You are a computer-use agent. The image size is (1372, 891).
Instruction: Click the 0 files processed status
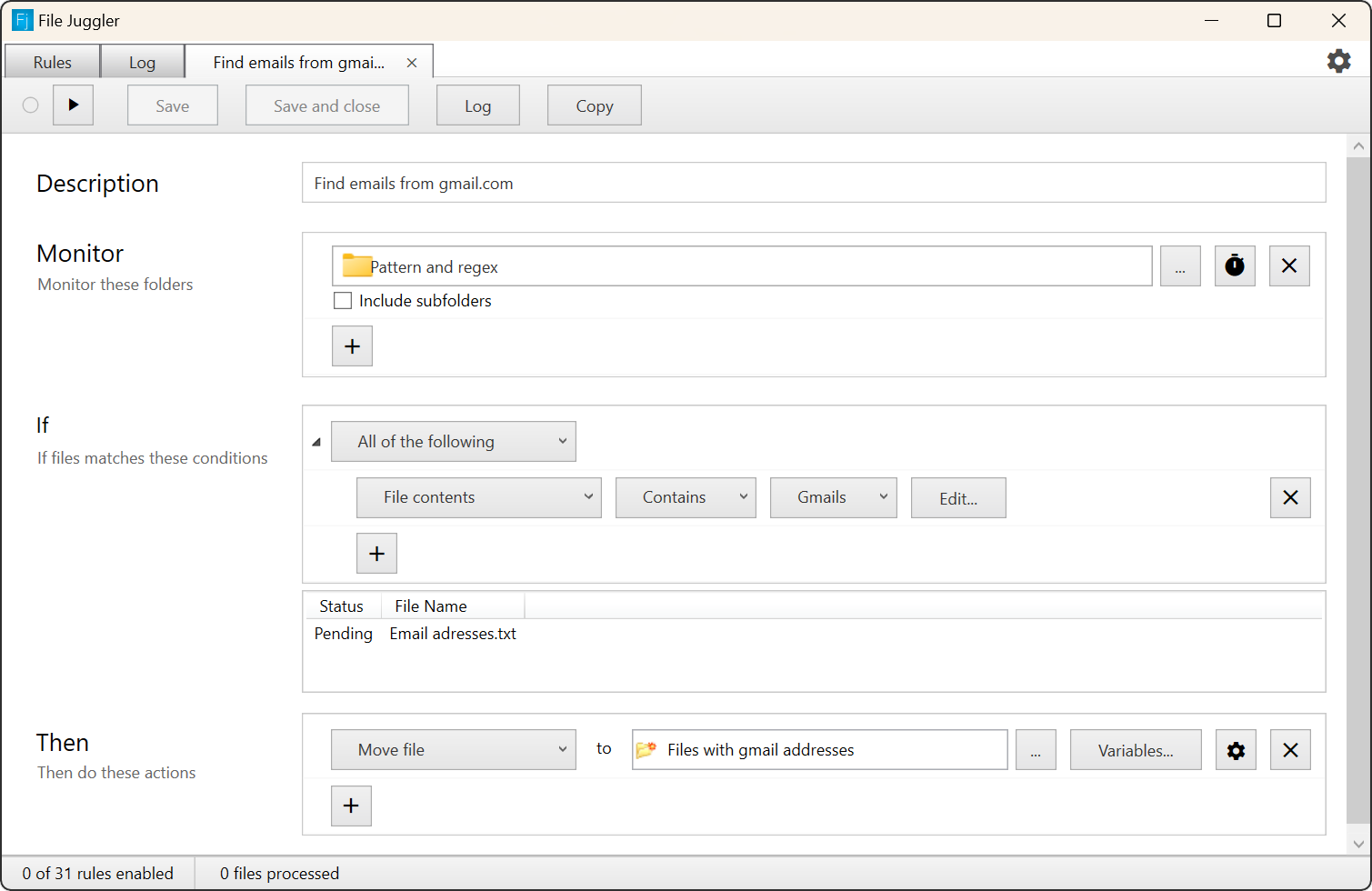[x=279, y=874]
